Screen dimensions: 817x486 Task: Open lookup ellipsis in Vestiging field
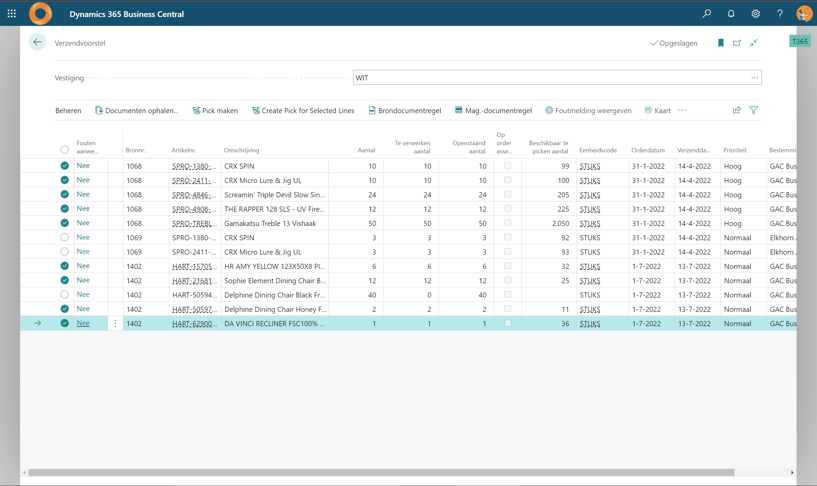[x=754, y=78]
